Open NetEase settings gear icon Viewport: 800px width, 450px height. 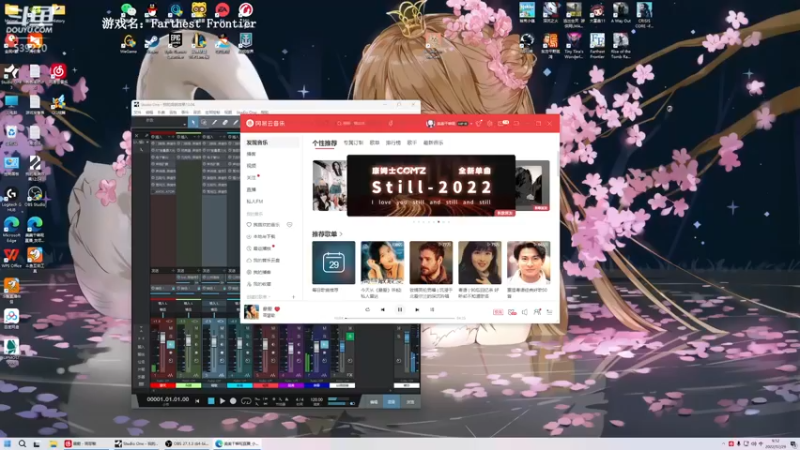(490, 123)
